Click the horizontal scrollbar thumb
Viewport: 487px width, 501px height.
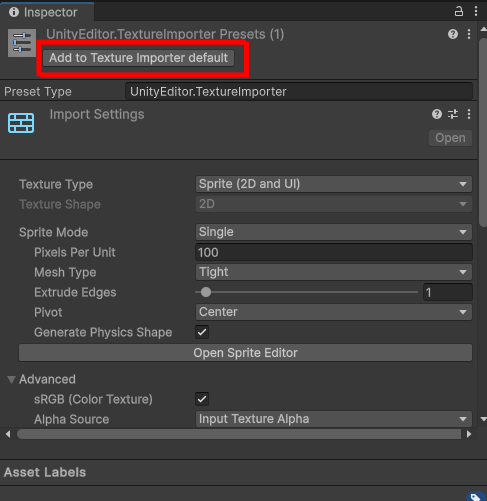239,434
